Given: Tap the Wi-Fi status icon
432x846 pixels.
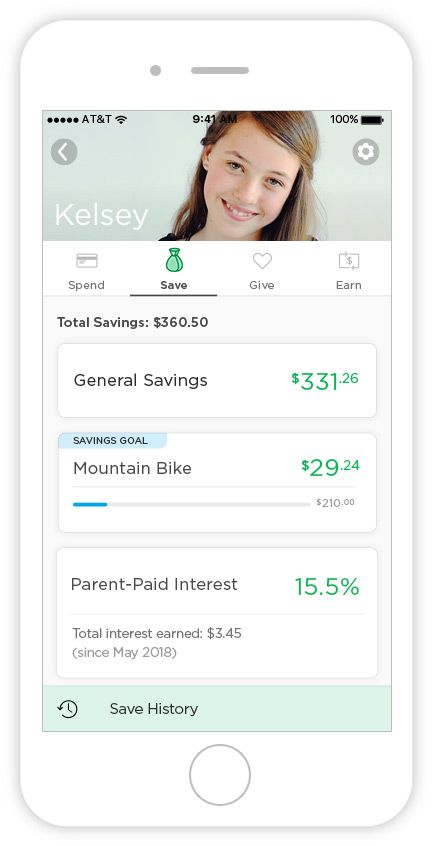Looking at the screenshot, I should click(x=121, y=119).
